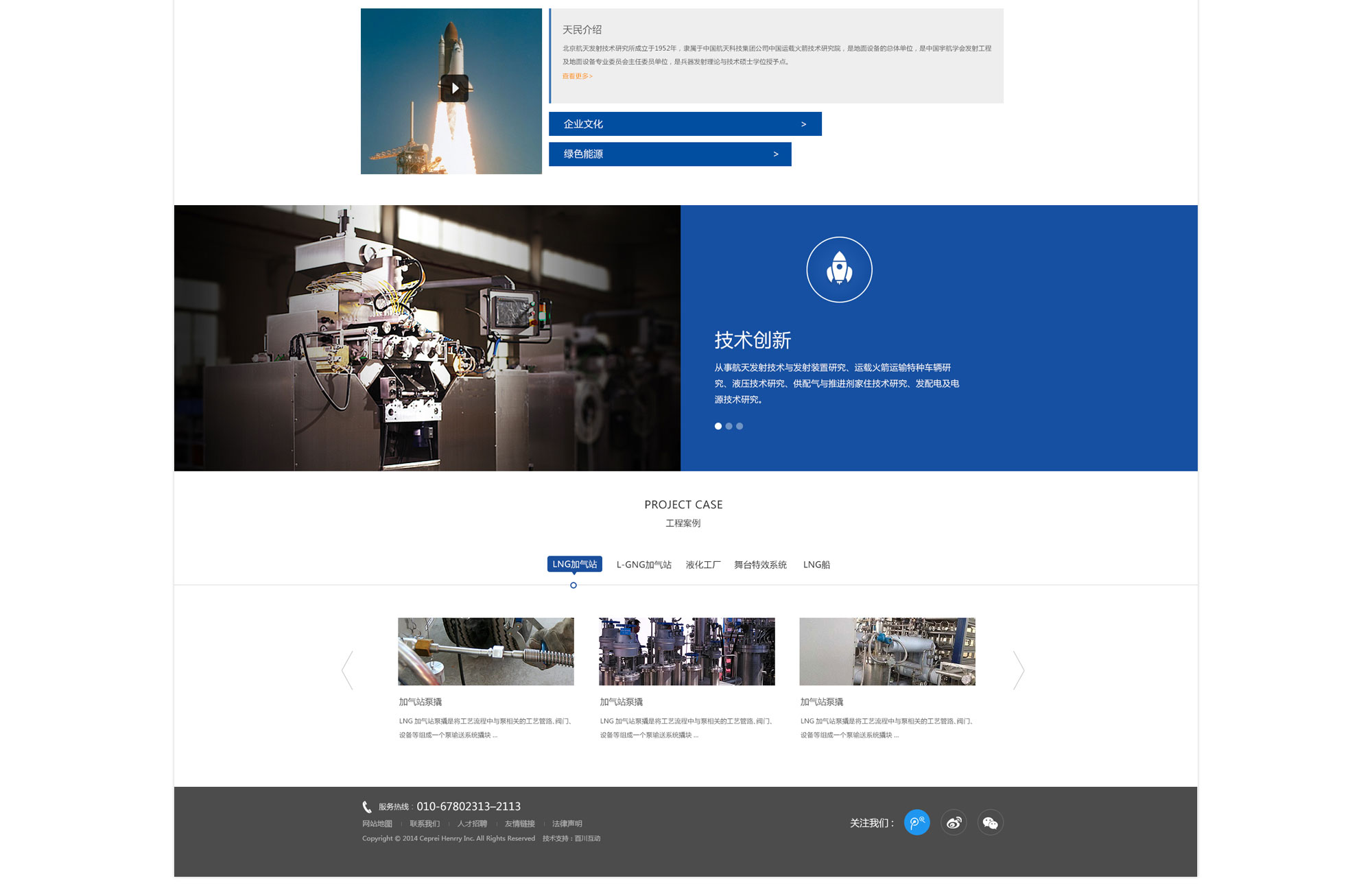Select first carousel dot indicator

pos(718,426)
